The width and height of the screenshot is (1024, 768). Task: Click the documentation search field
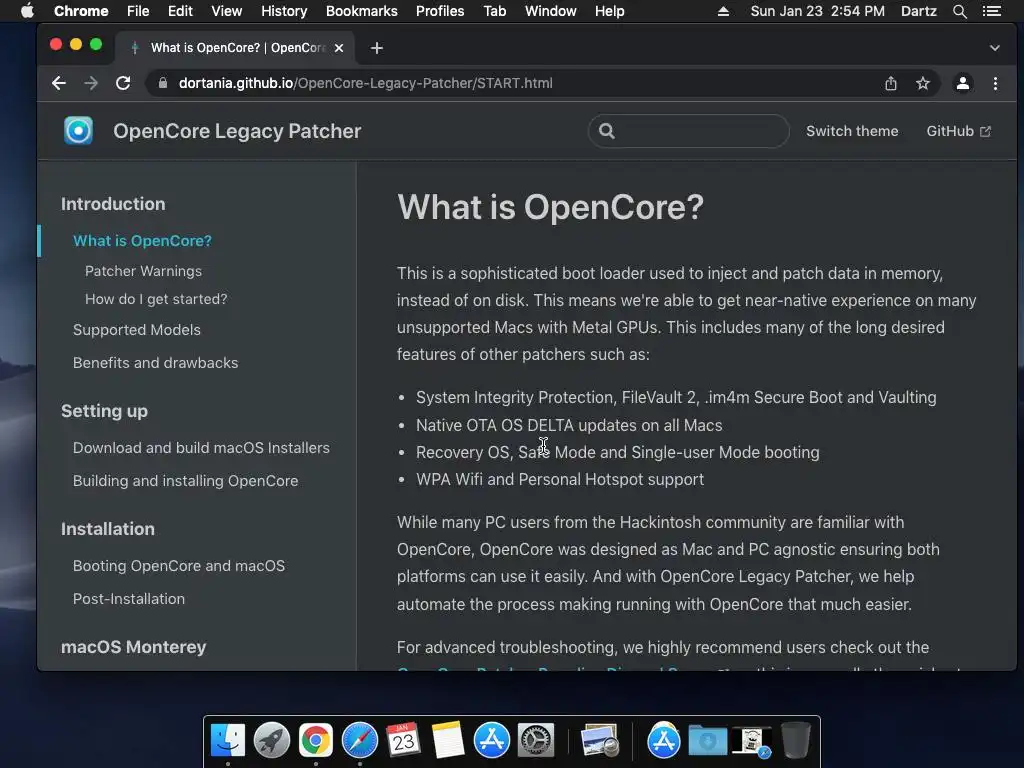click(688, 131)
